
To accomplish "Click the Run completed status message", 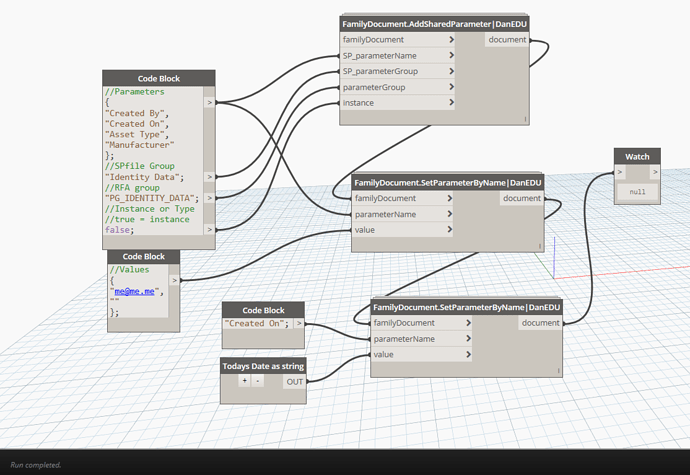I will click(36, 465).
